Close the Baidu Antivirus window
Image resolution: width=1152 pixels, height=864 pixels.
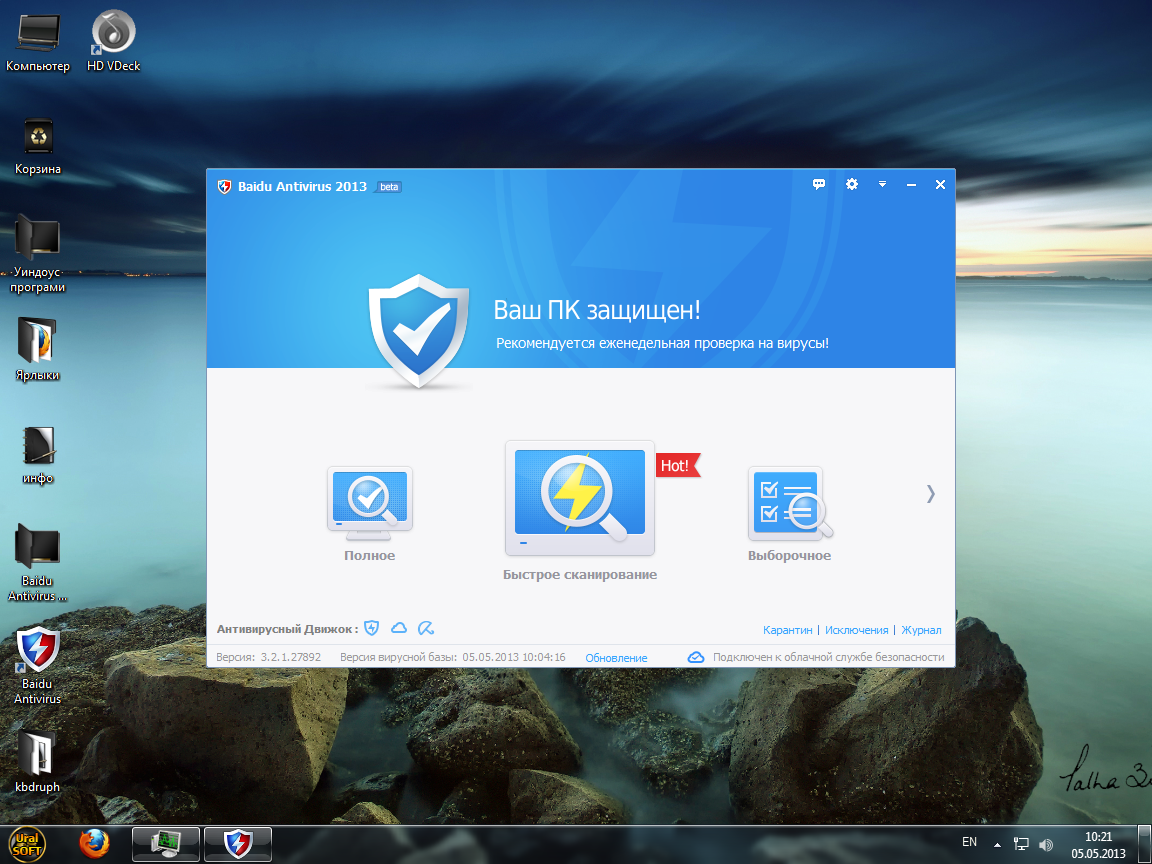tap(940, 184)
